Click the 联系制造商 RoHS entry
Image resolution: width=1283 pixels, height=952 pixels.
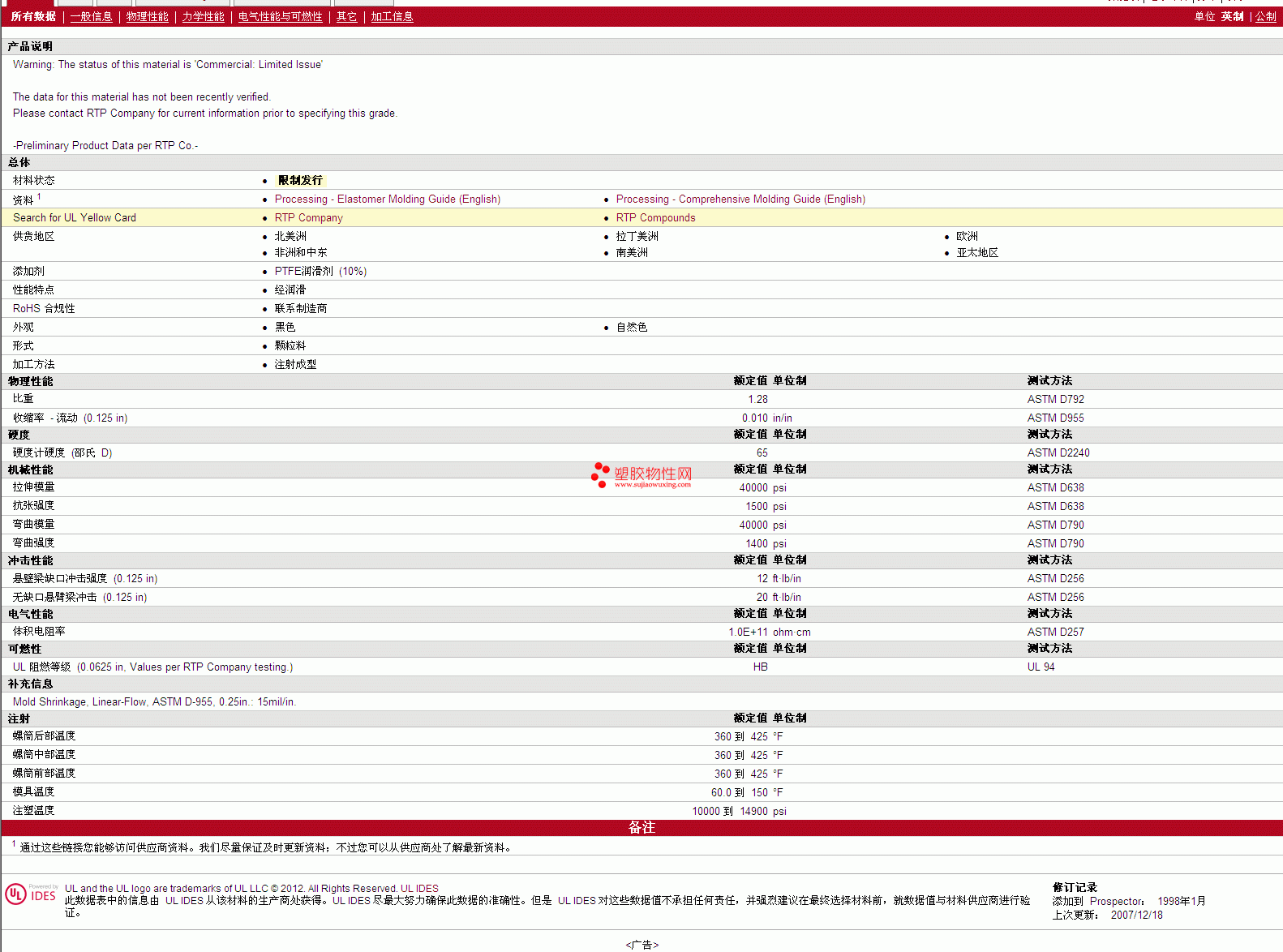point(301,308)
